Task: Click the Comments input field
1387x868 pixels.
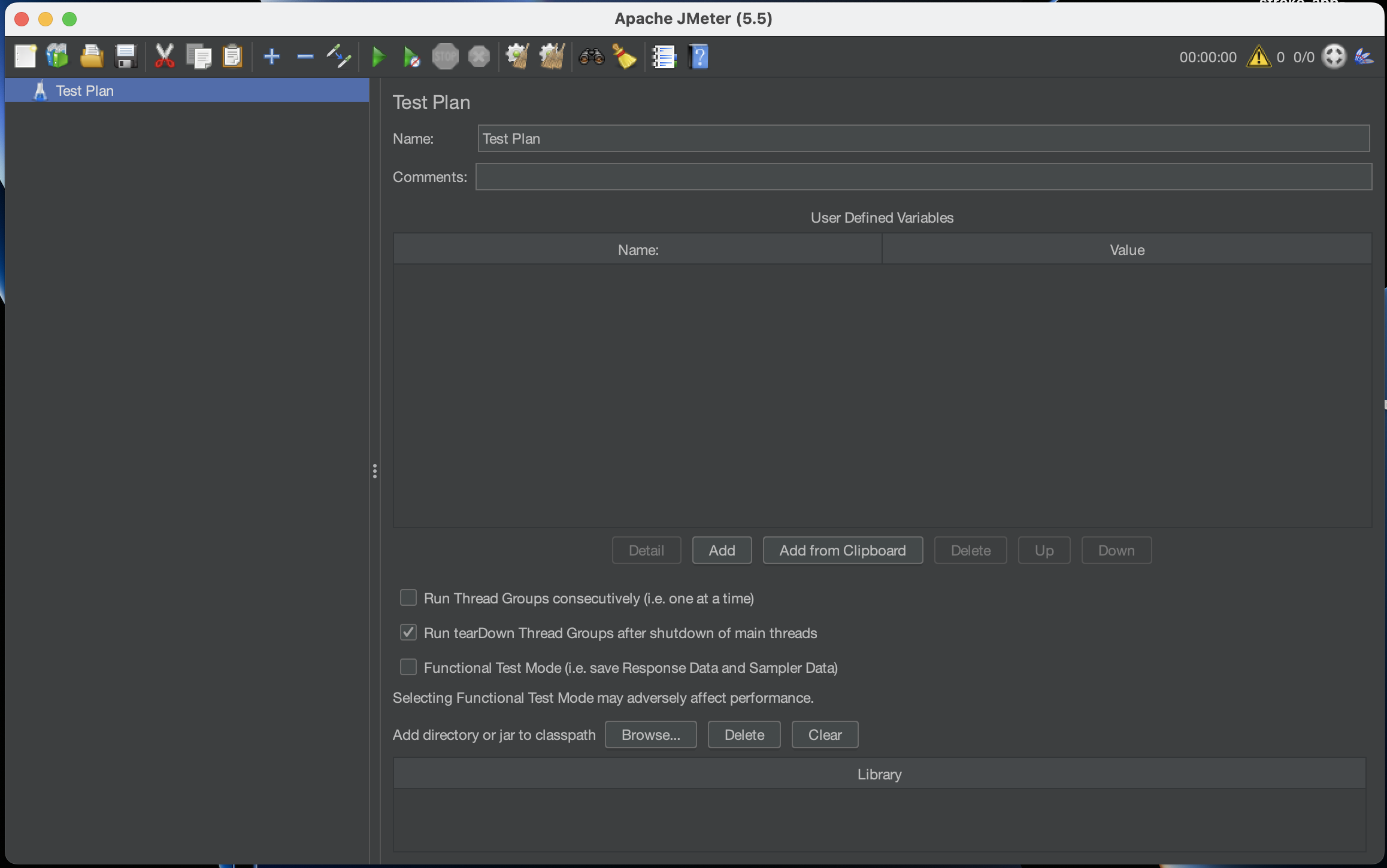Action: (x=923, y=177)
